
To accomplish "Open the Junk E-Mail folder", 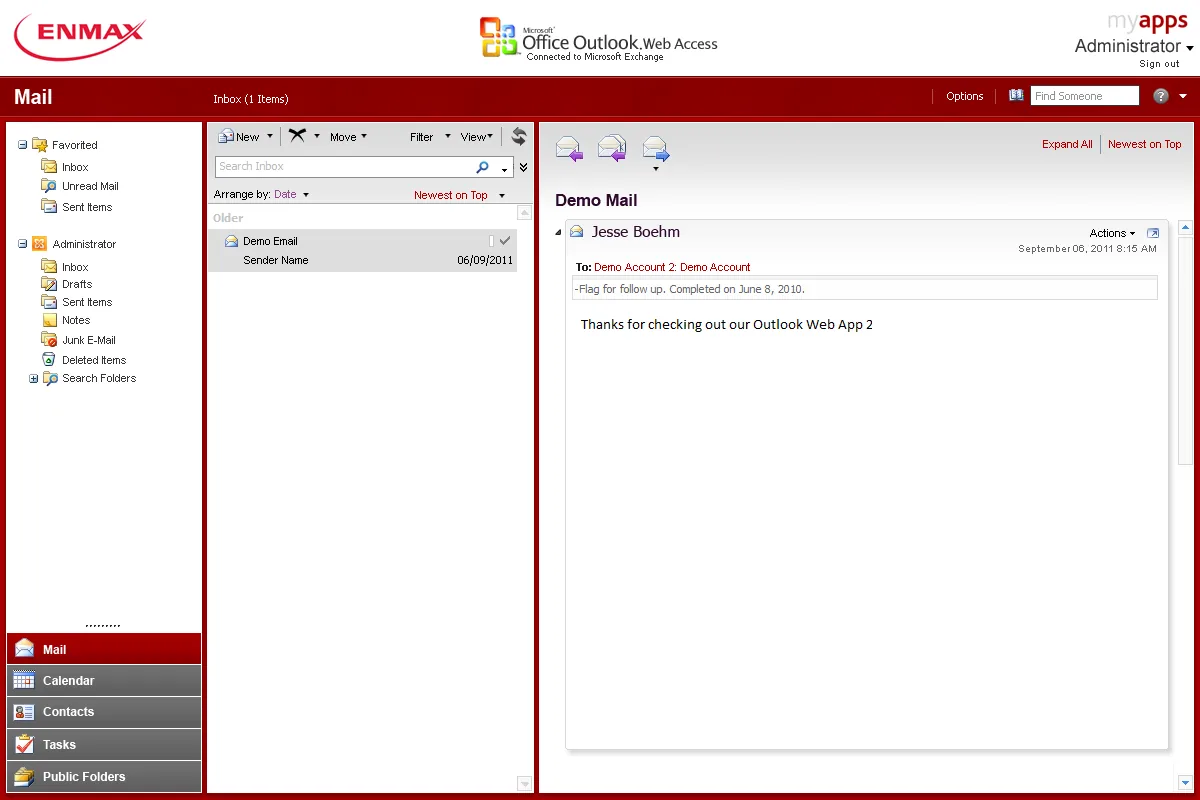I will (x=79, y=340).
